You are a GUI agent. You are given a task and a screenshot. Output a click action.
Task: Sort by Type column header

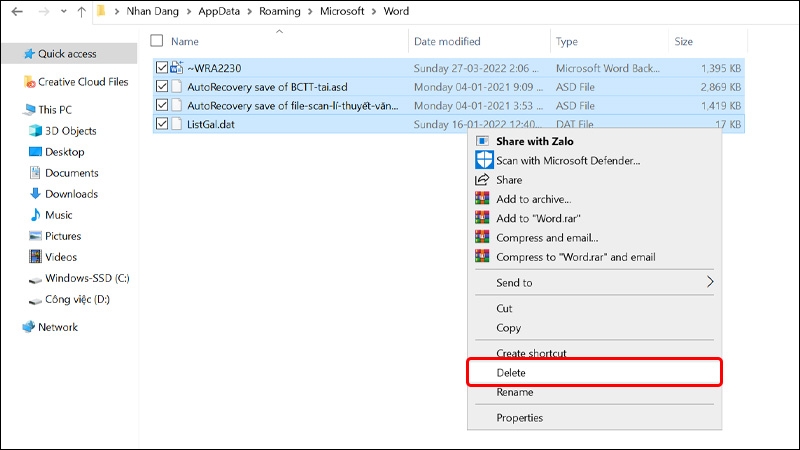[x=567, y=41]
